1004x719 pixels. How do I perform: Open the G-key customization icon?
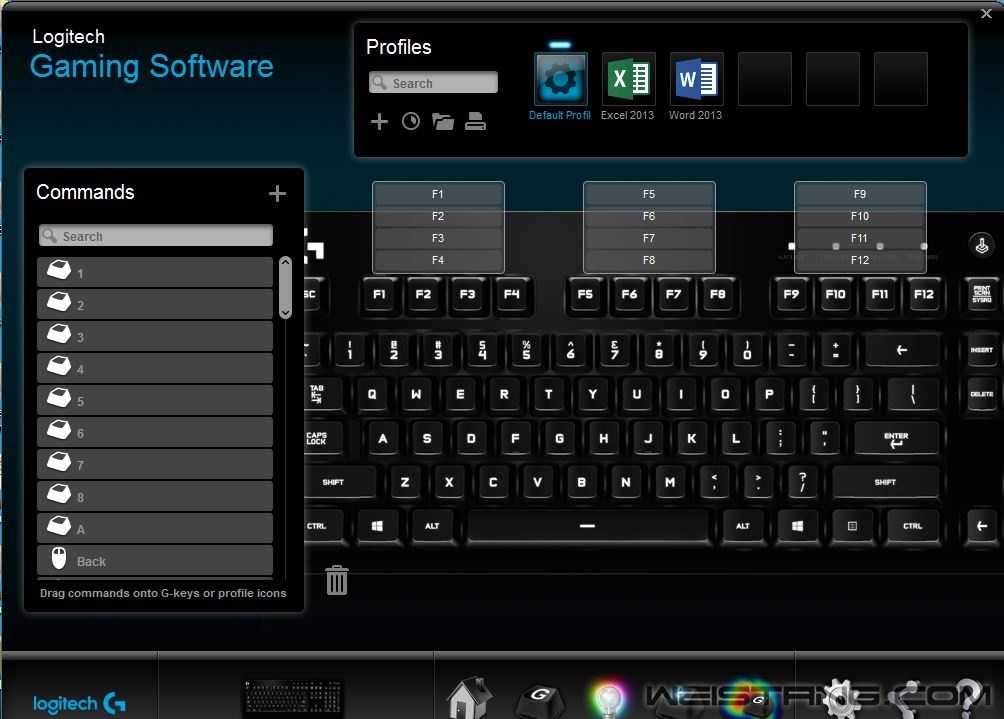pyautogui.click(x=539, y=700)
